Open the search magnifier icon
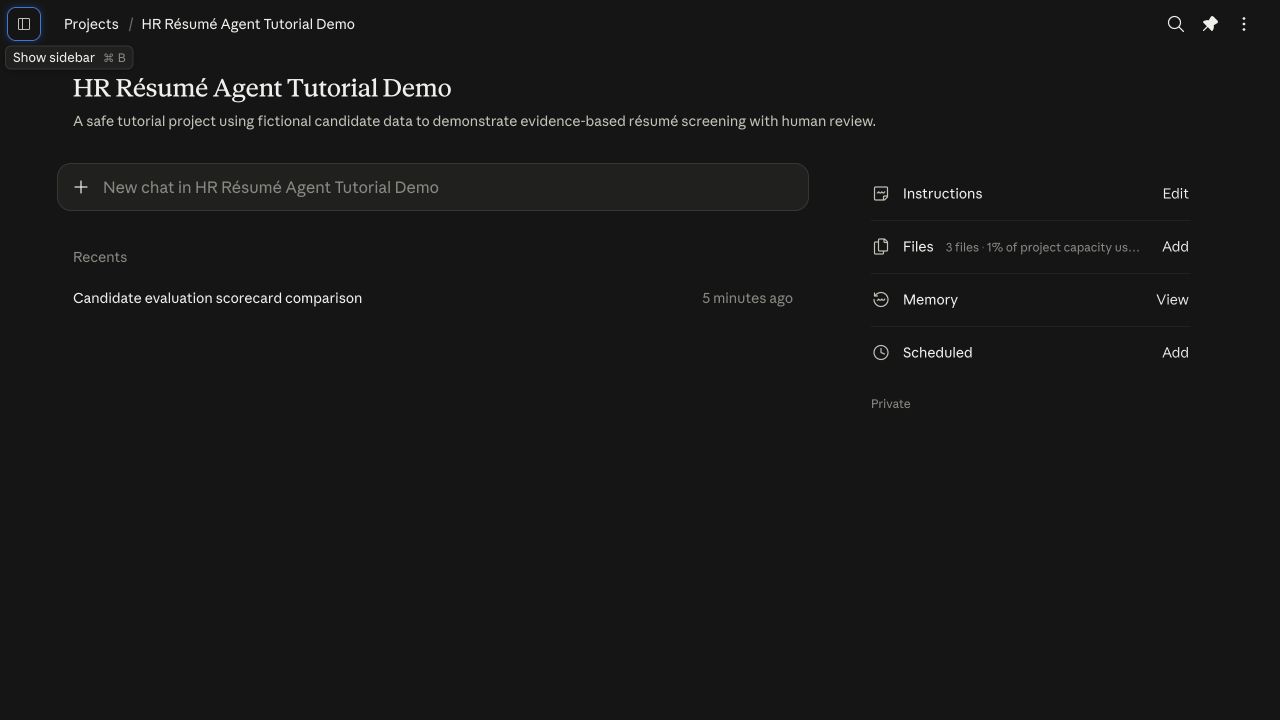1280x720 pixels. coord(1176,24)
